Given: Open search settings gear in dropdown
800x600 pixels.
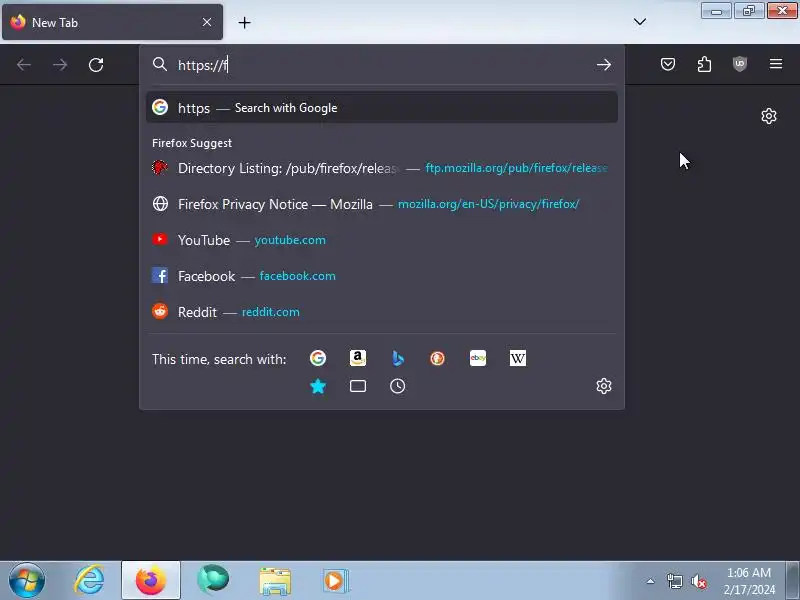Looking at the screenshot, I should click(604, 386).
